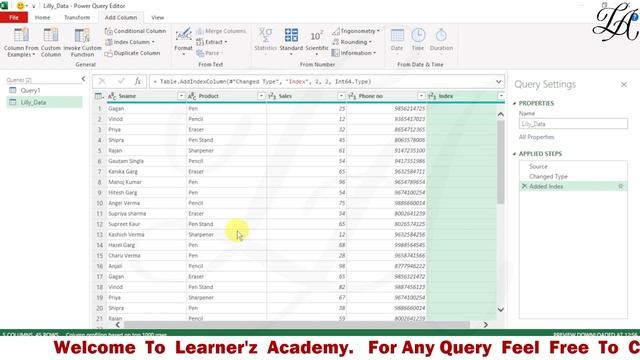Screen dimensions: 640x360
Task: Cancel formula edit with X icon
Action: [102, 81]
